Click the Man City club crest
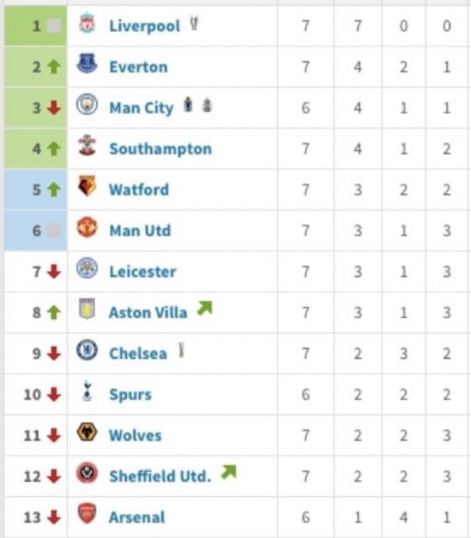 click(87, 104)
